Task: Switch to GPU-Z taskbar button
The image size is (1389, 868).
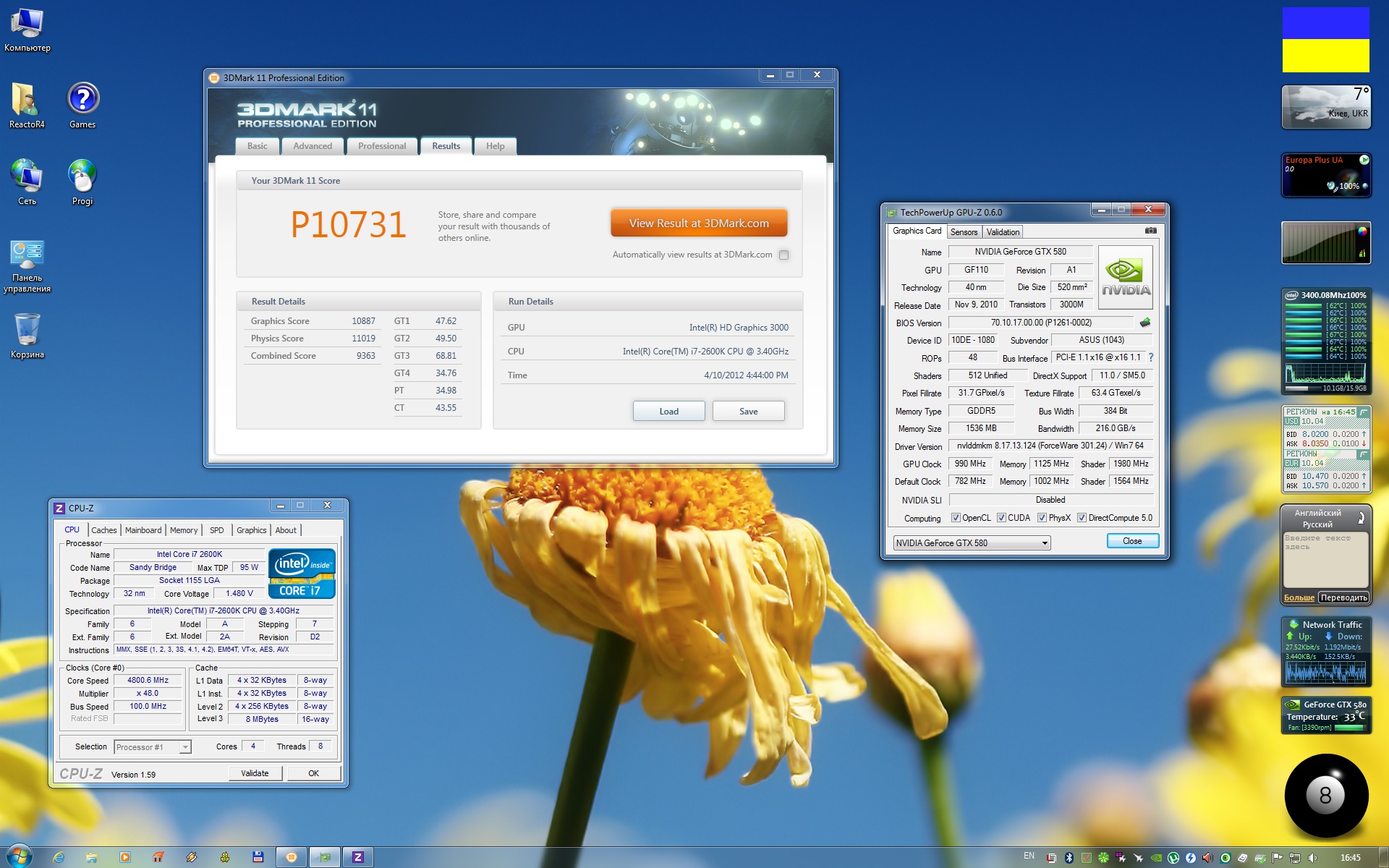Action: pos(325,857)
